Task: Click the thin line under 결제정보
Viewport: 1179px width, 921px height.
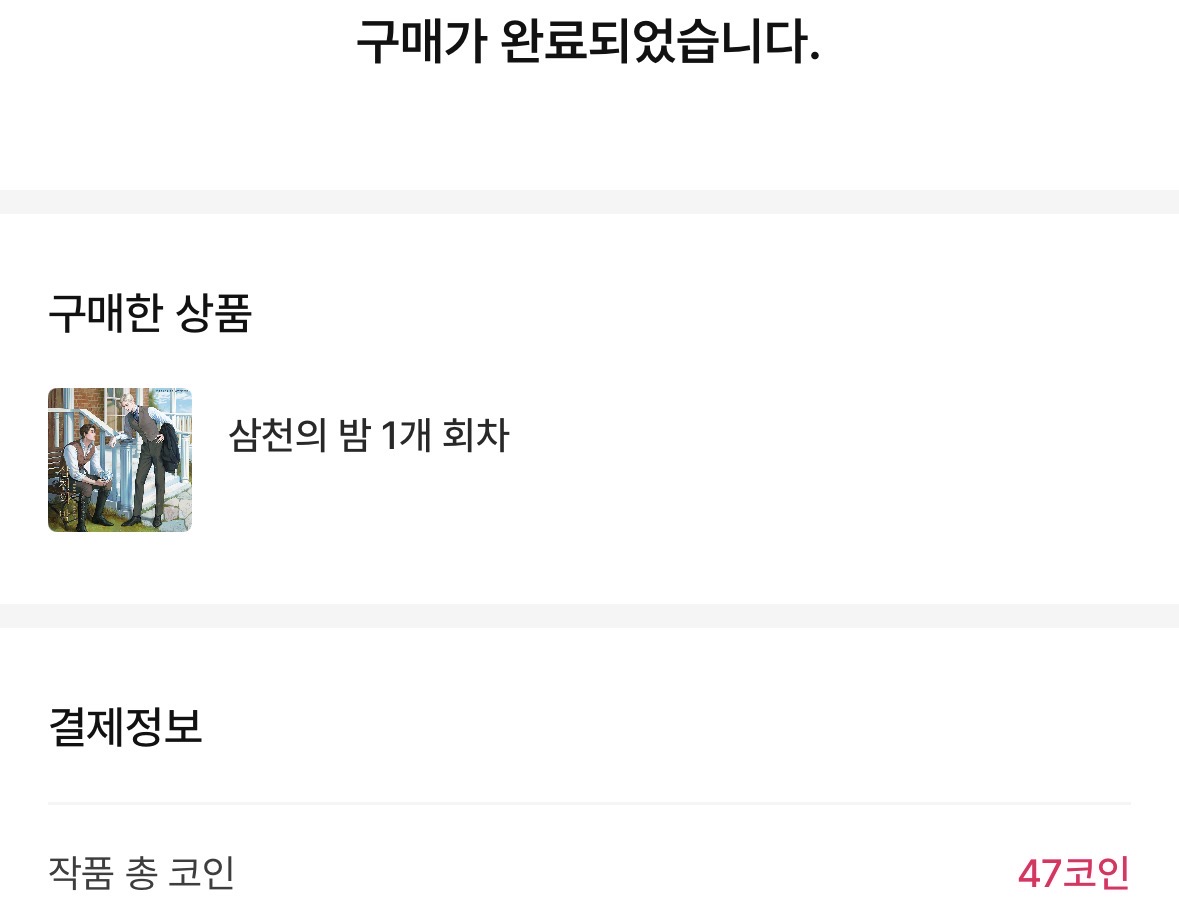Action: pyautogui.click(x=589, y=803)
